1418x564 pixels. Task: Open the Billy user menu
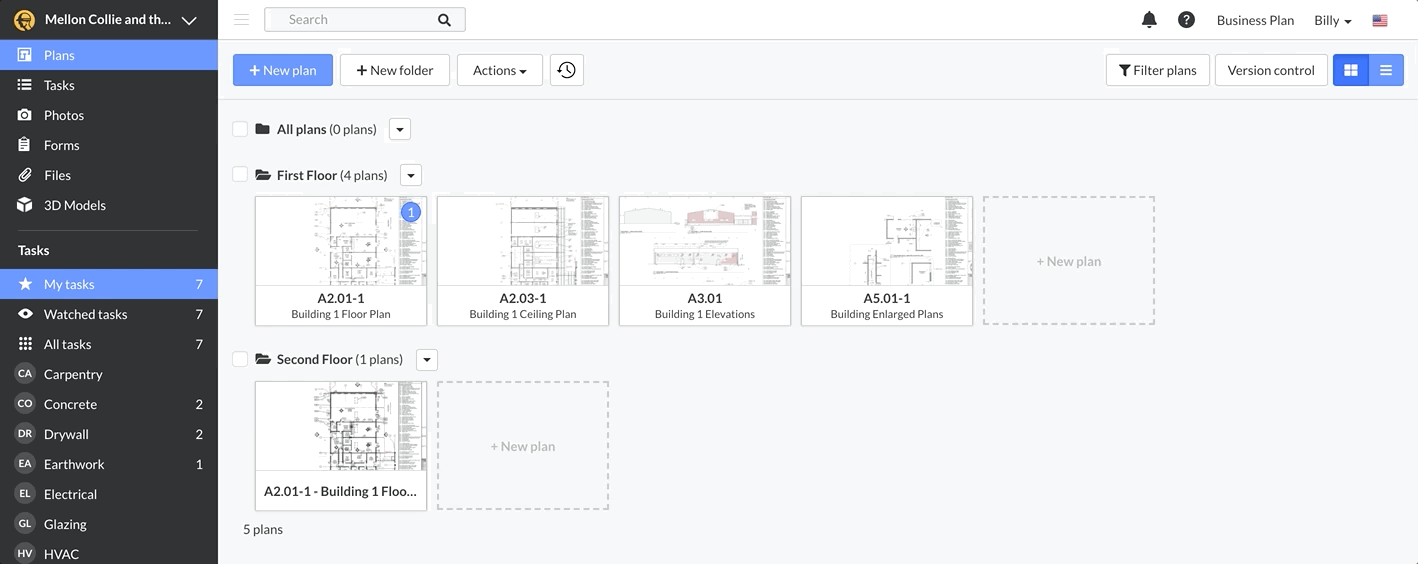click(1332, 20)
